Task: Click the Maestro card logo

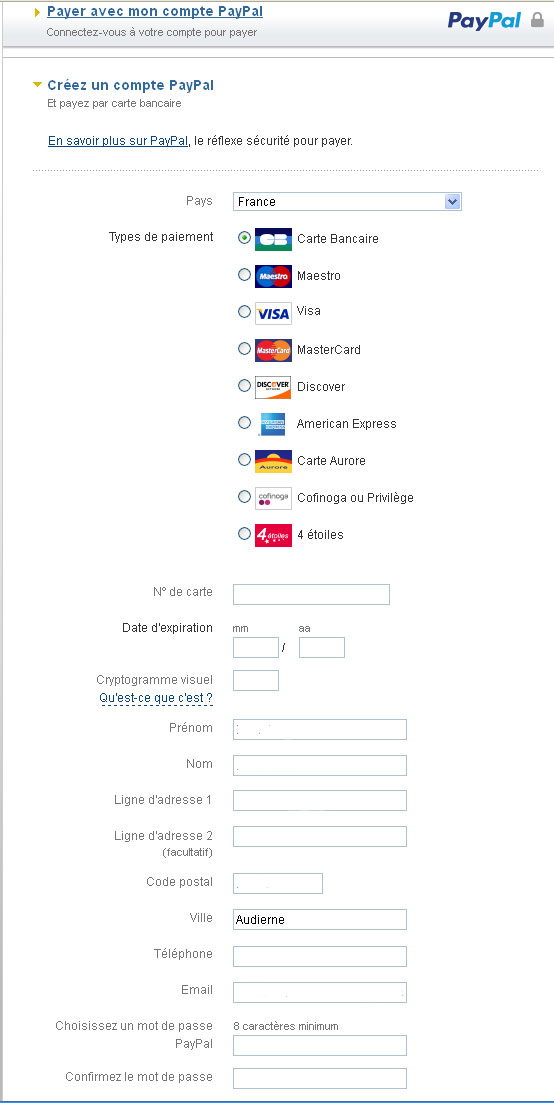Action: 273,276
